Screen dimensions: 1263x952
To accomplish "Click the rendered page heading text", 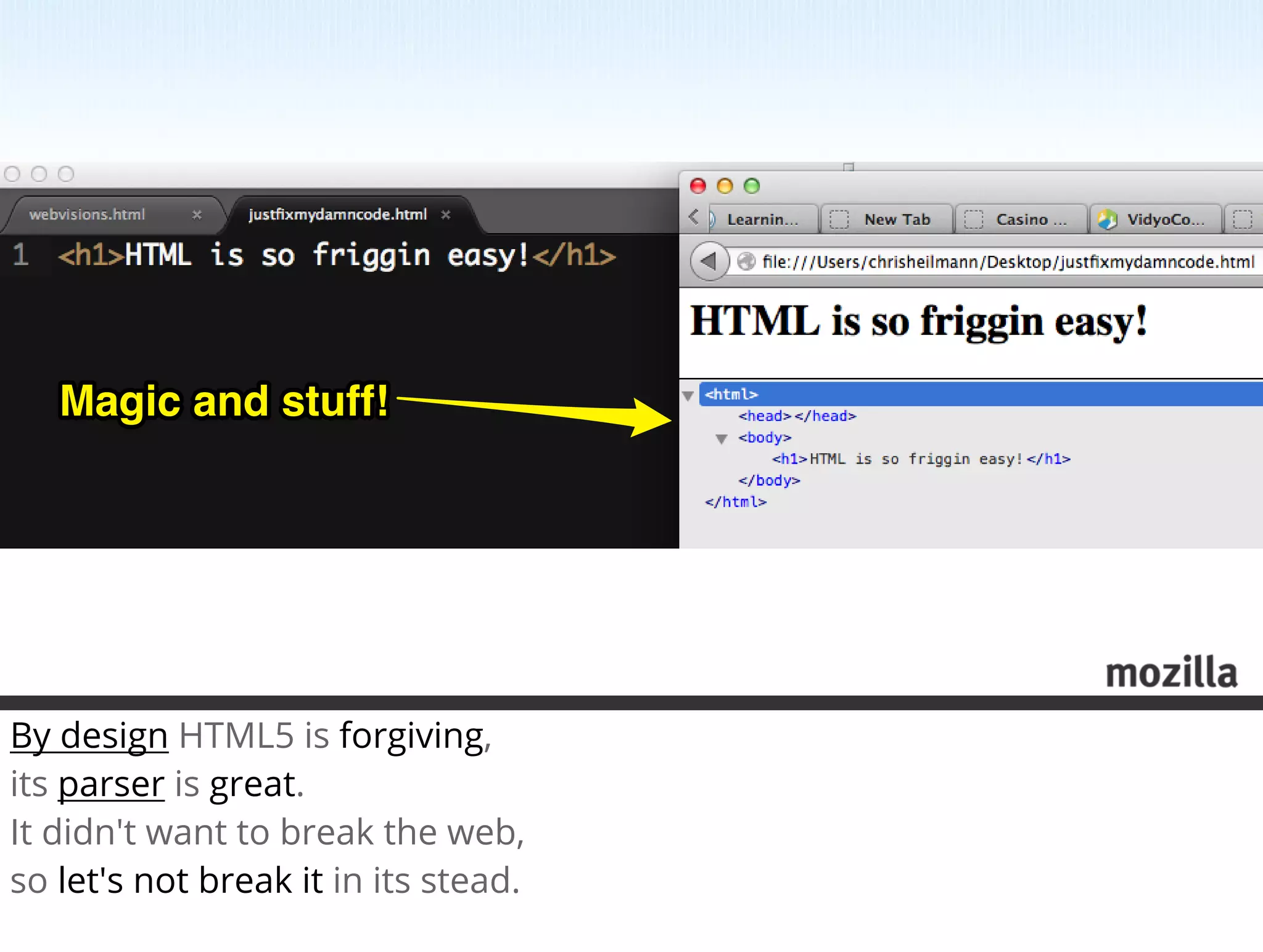I will [x=918, y=322].
